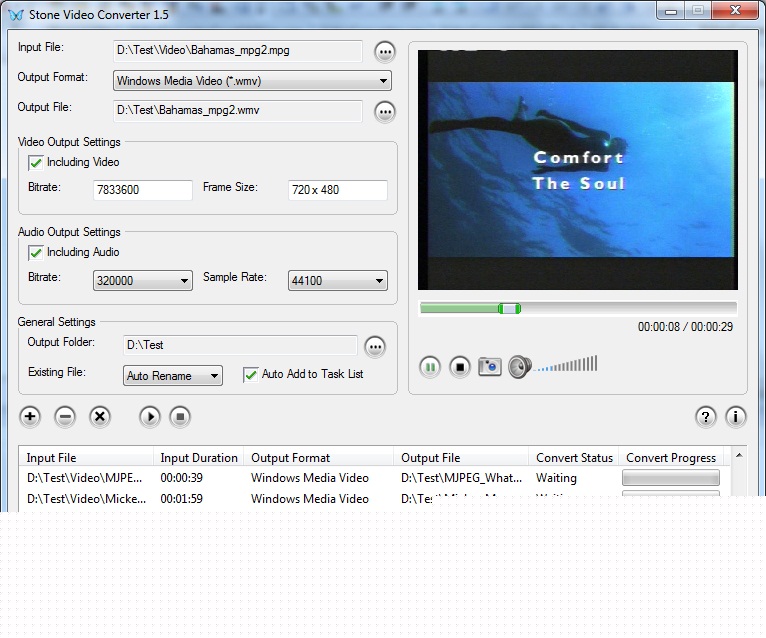Image resolution: width=766 pixels, height=638 pixels.
Task: Click the Output Folder D:\Test field
Action: click(240, 345)
